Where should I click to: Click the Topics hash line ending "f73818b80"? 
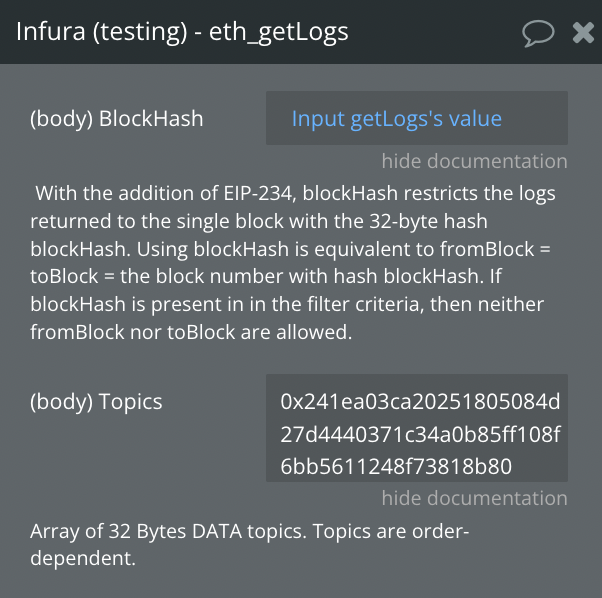point(396,466)
